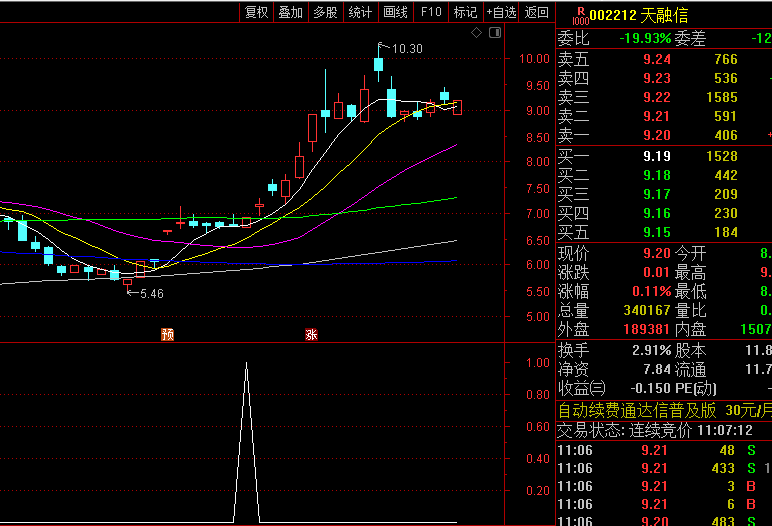772x526 pixels.
Task: Select 11:06 trade row with volume 6
Action: point(664,505)
